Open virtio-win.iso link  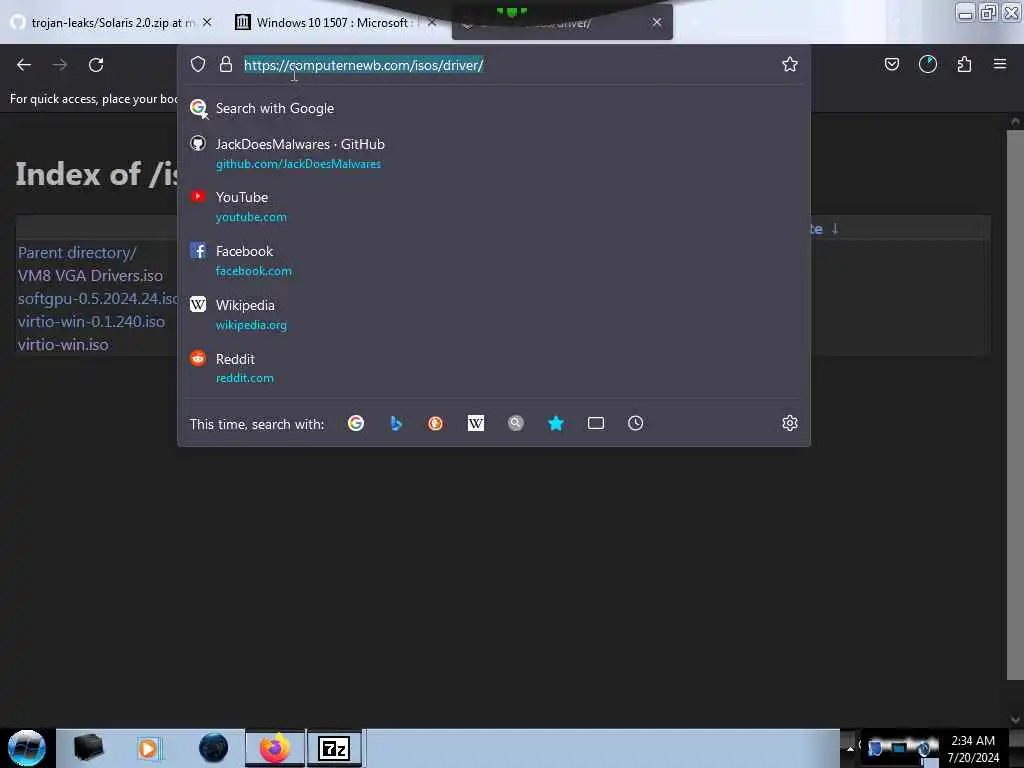pos(63,344)
